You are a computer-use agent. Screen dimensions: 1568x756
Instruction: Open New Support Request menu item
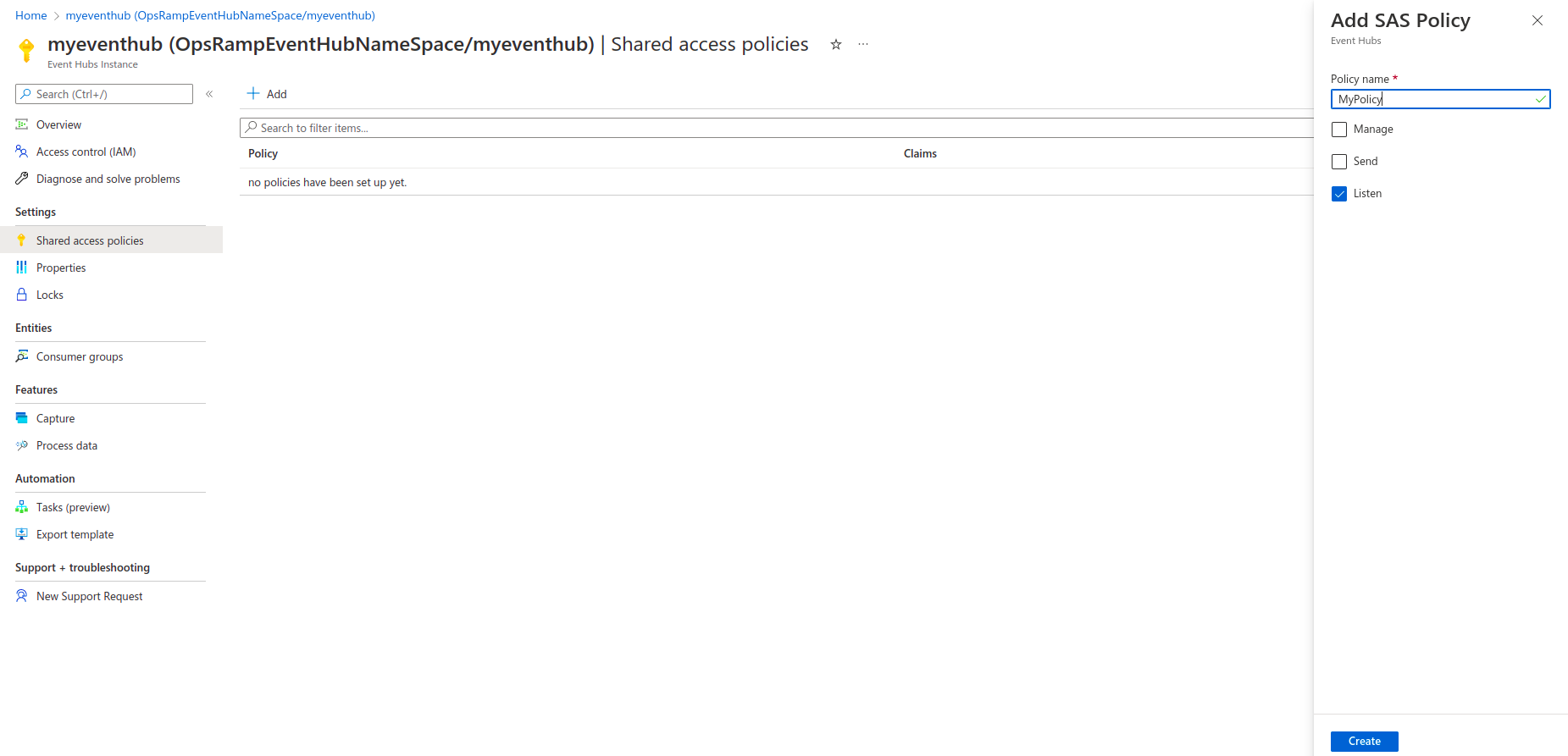pyautogui.click(x=111, y=596)
